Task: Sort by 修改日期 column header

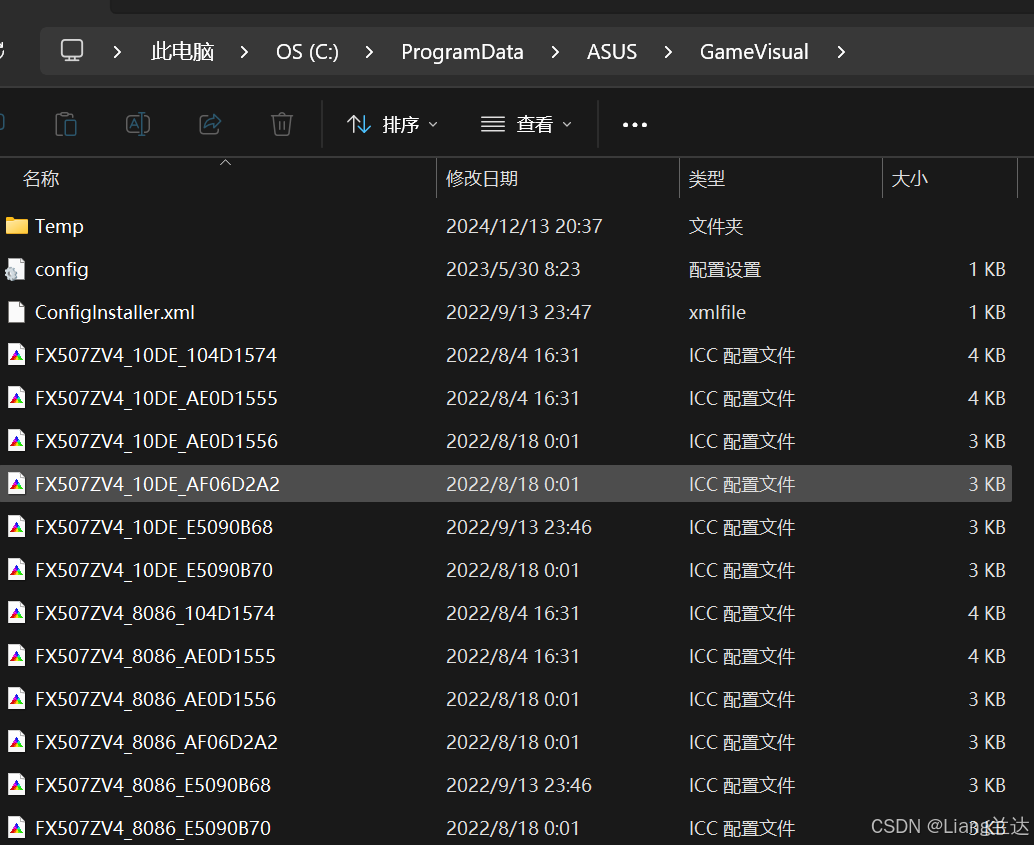Action: click(482, 179)
